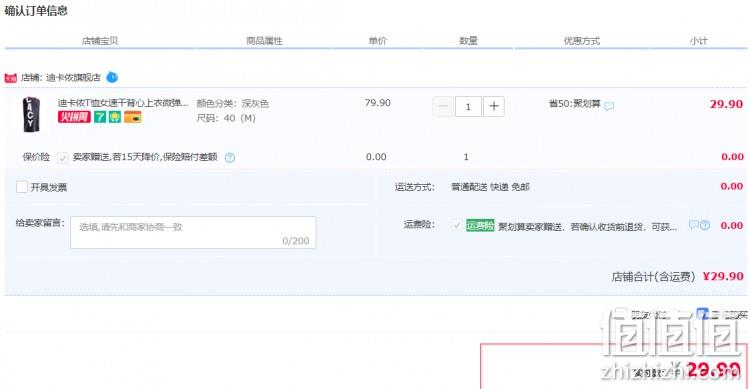Screen dimensions: 750x389
Task: Click the orange credit card payment icon
Action: [x=132, y=117]
